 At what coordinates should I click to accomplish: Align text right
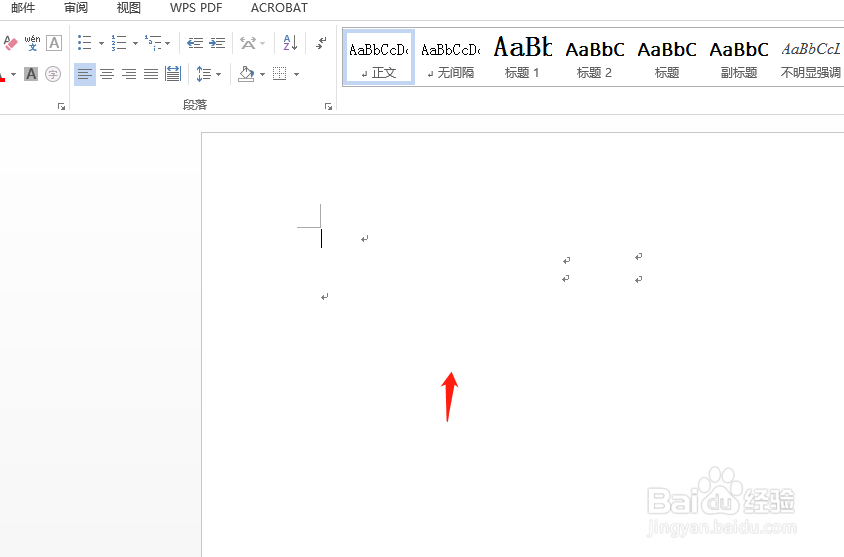129,74
